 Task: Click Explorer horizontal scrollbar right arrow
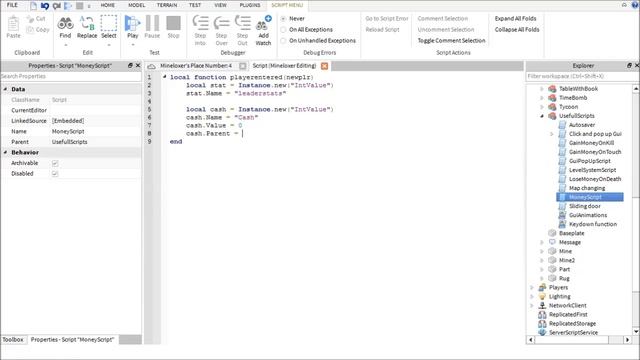click(627, 340)
